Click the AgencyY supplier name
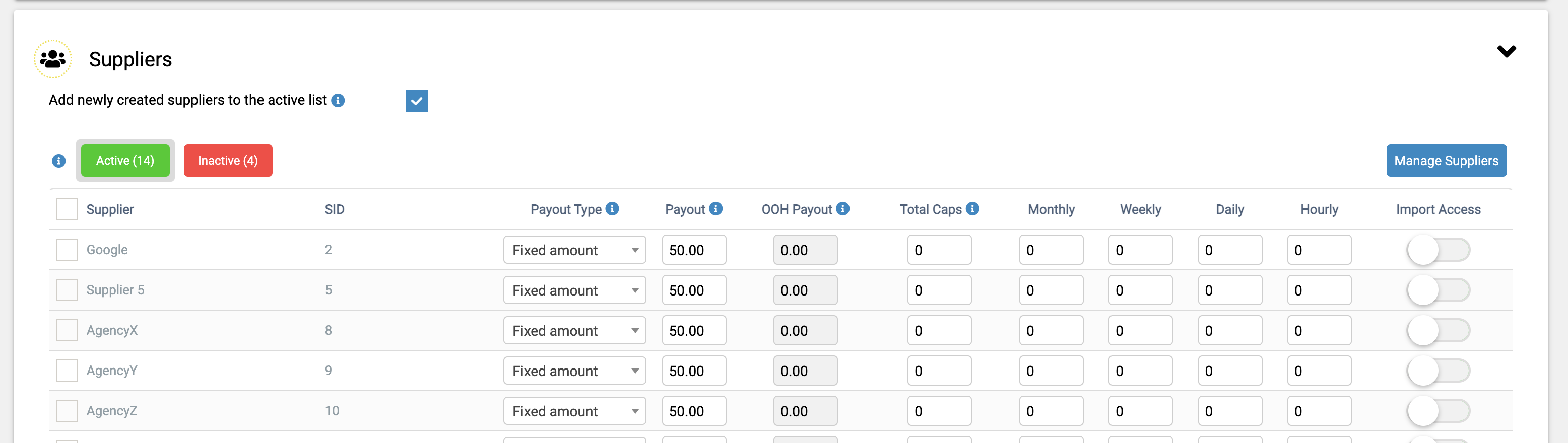The width and height of the screenshot is (1568, 443). pos(112,370)
